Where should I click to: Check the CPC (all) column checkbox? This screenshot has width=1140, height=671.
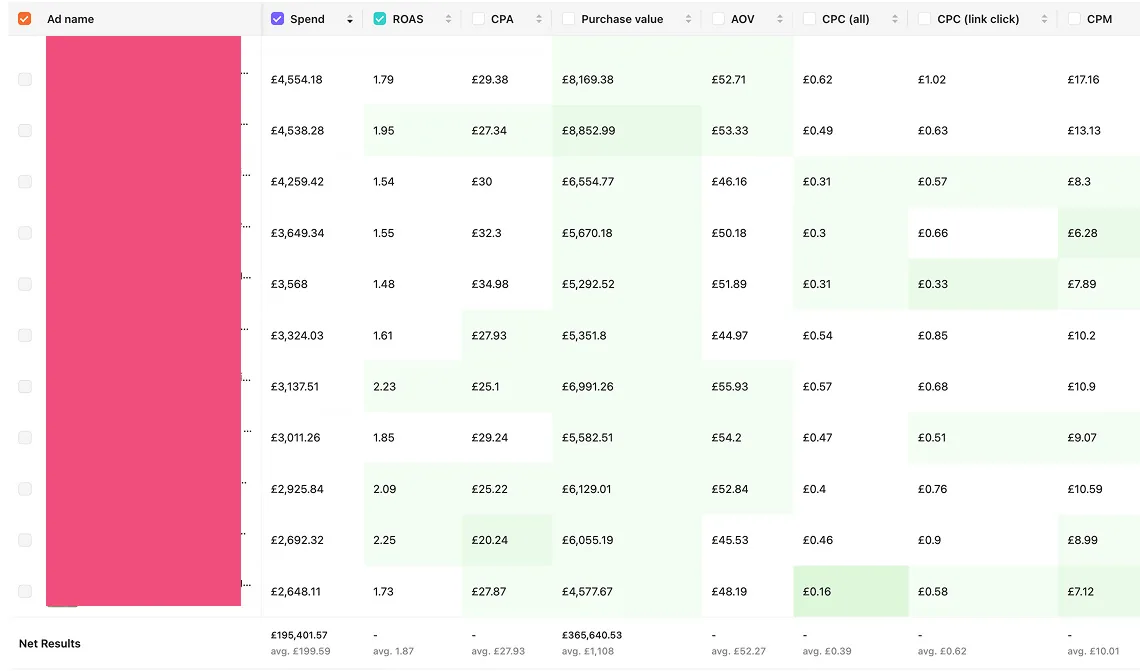pos(809,19)
